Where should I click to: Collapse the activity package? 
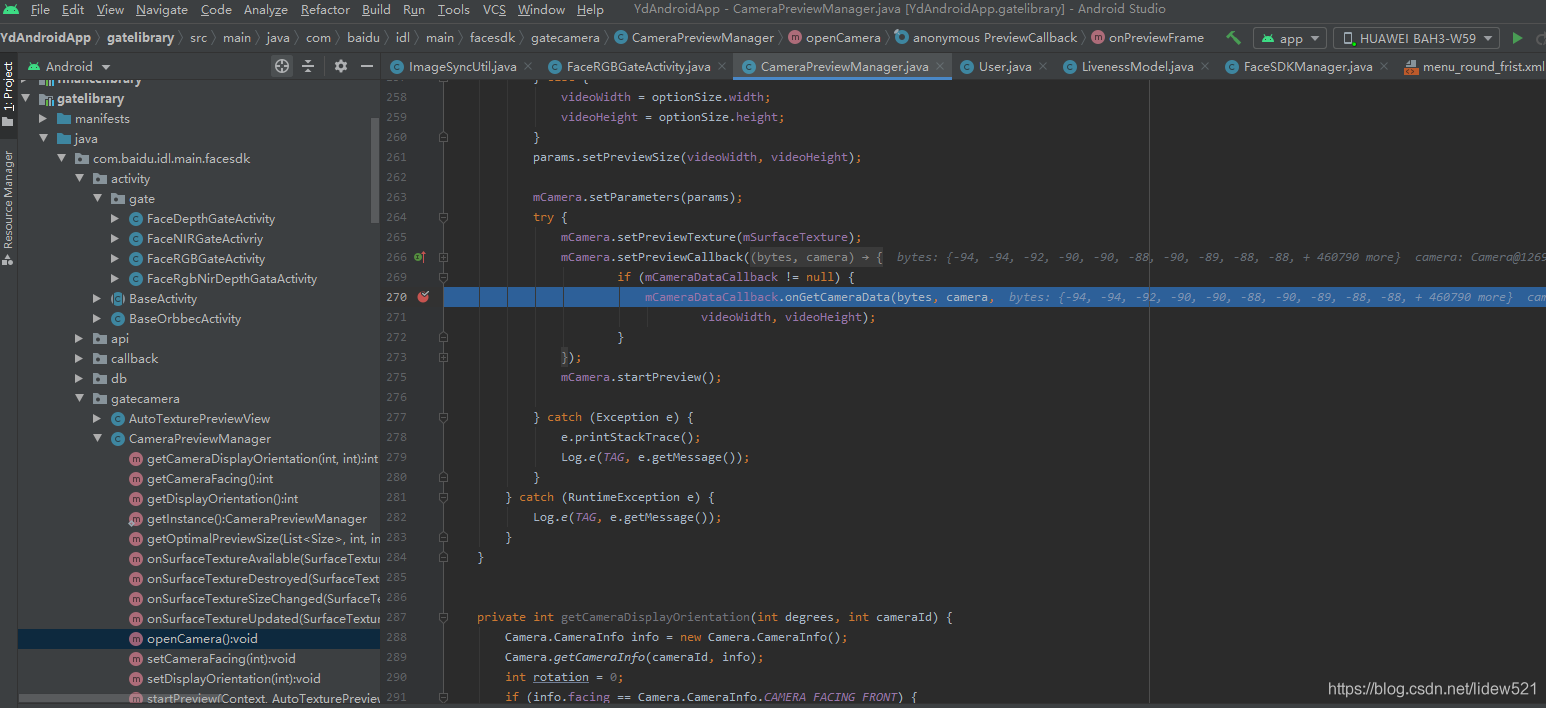[79, 179]
